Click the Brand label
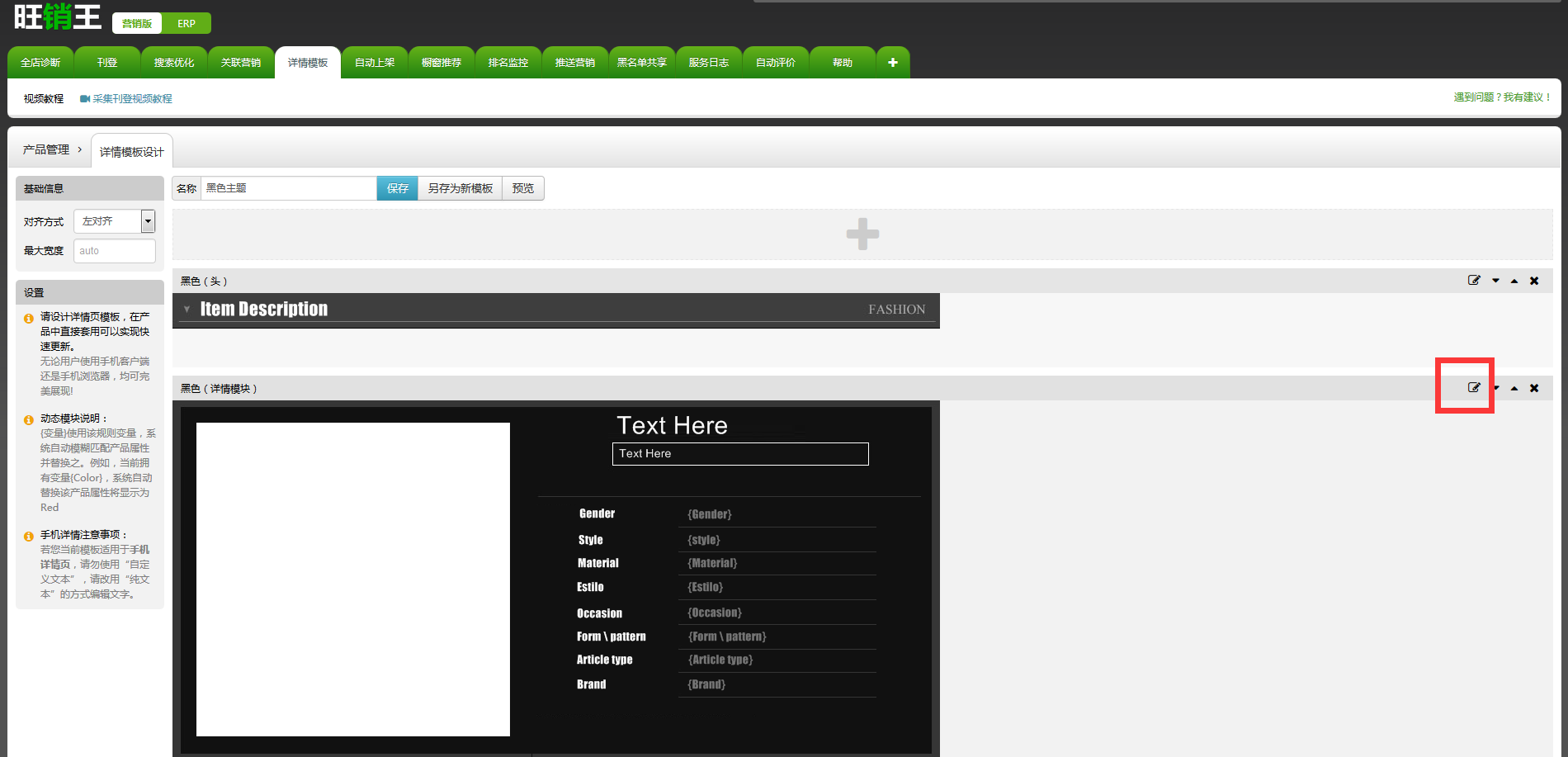This screenshot has height=757, width=1568. point(591,684)
